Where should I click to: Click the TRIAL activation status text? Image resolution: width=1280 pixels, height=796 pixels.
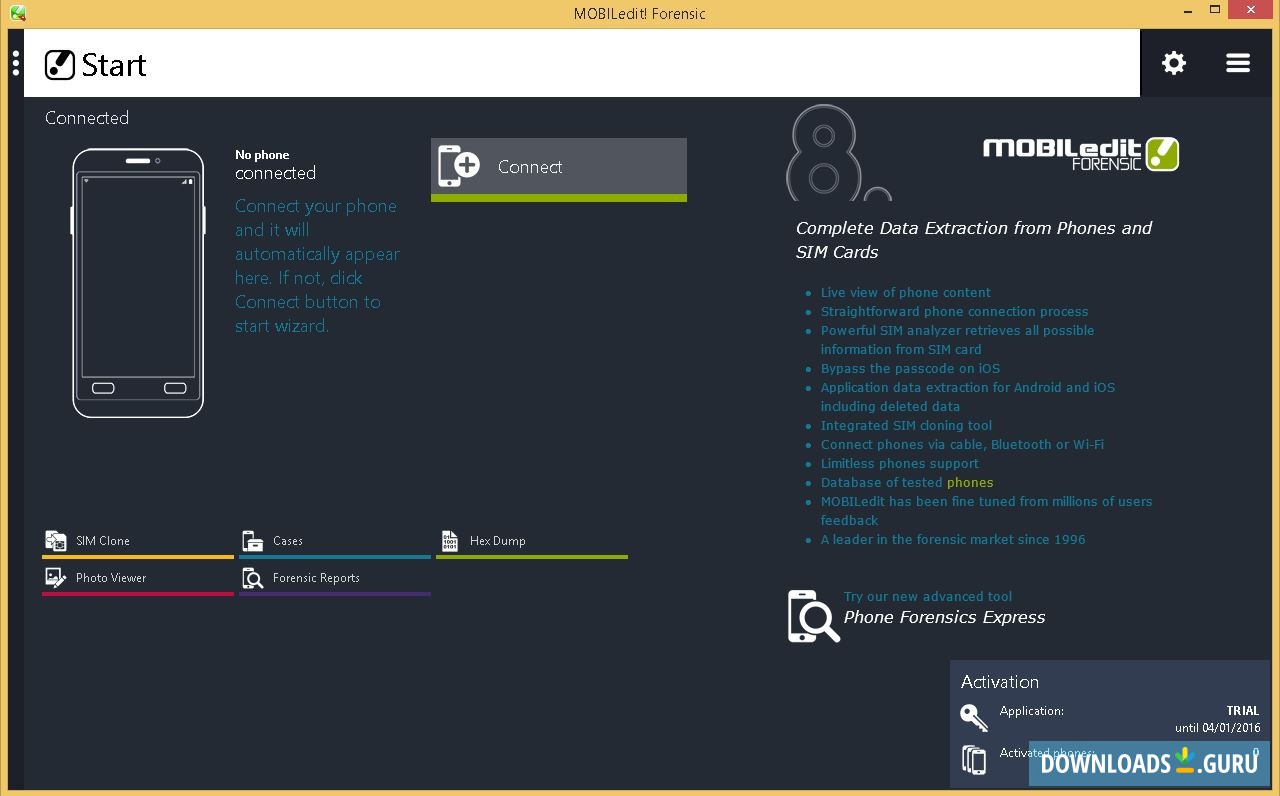click(1242, 710)
